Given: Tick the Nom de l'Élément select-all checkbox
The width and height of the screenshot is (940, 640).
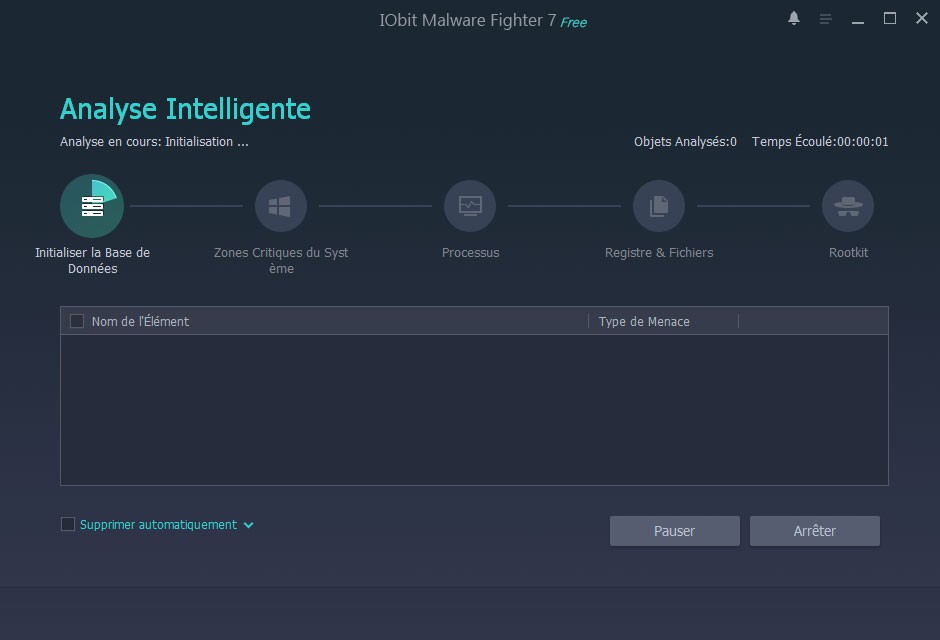Looking at the screenshot, I should (77, 321).
